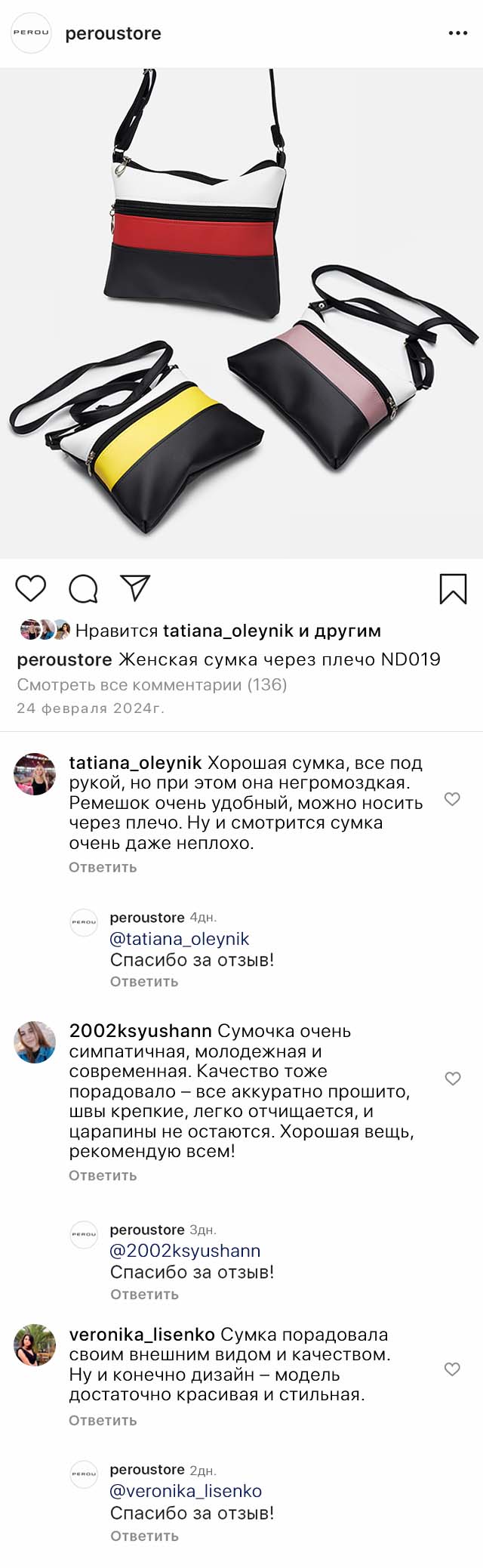483x1568 pixels.
Task: Open tatiana_oleynik's avatar in the comments
Action: [35, 774]
